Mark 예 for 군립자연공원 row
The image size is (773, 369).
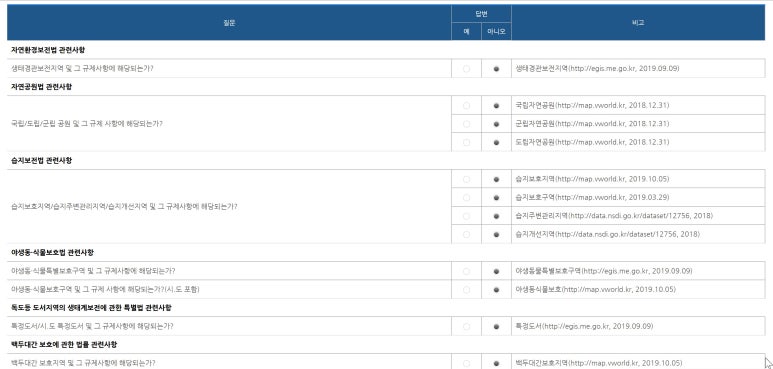pos(466,124)
